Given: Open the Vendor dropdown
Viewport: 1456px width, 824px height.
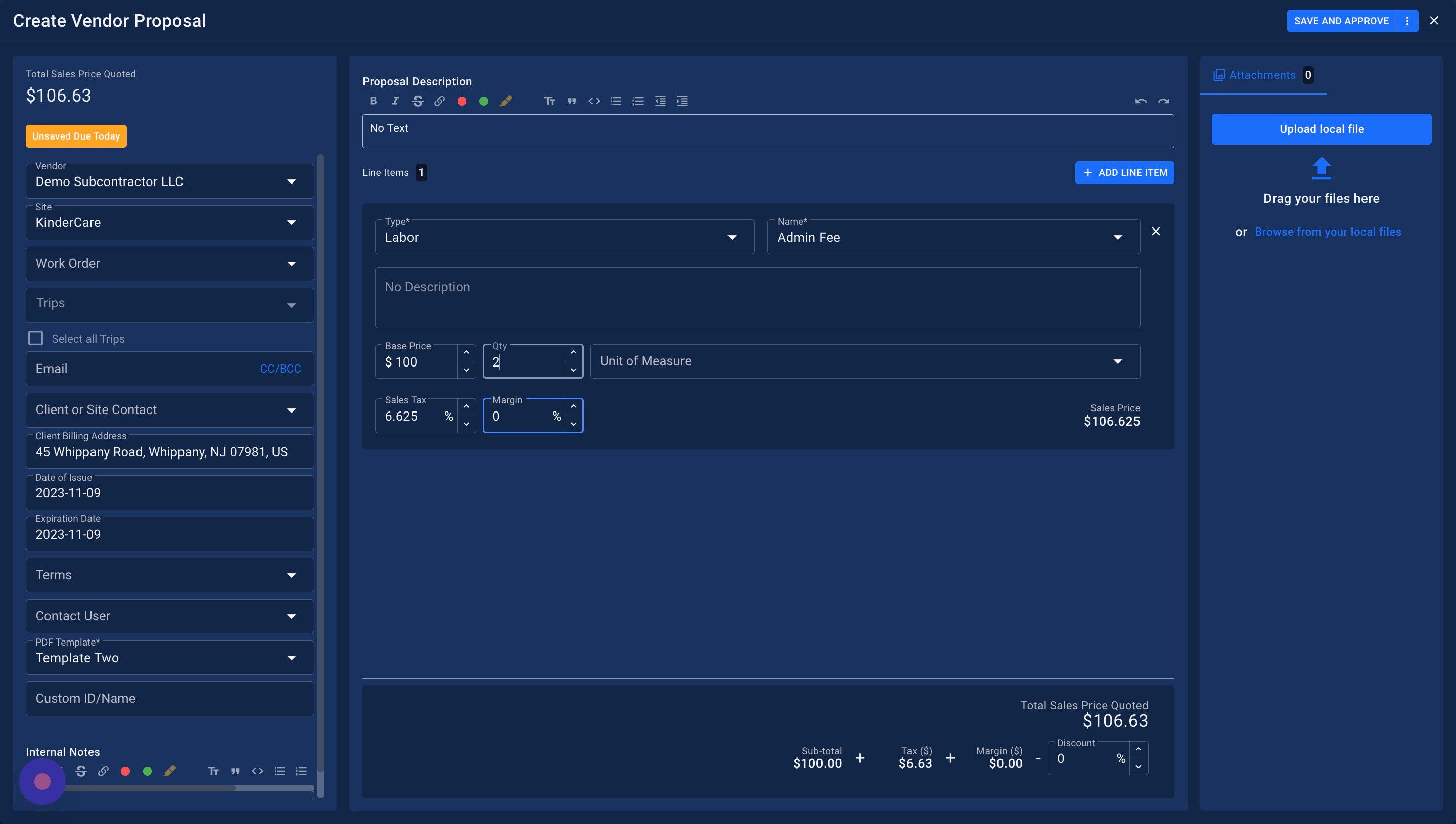Looking at the screenshot, I should [291, 181].
